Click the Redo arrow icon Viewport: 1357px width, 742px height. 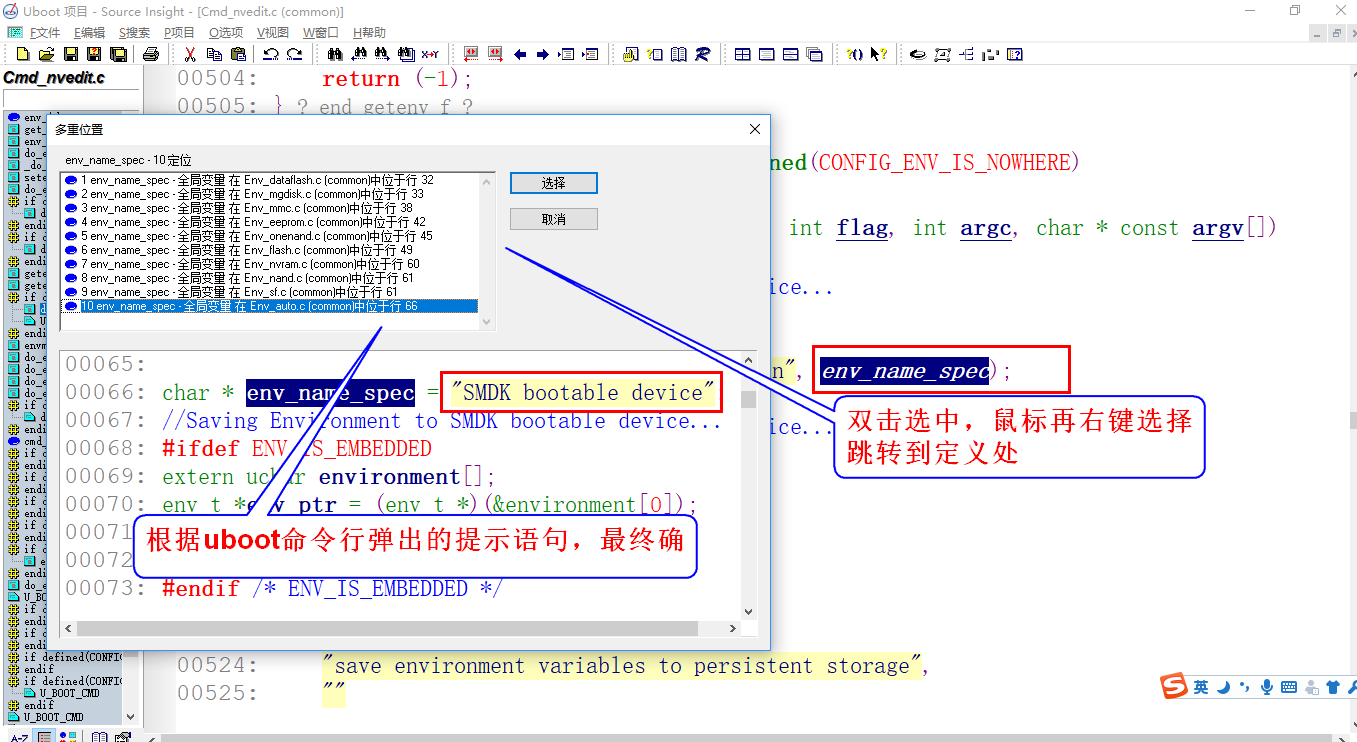294,54
